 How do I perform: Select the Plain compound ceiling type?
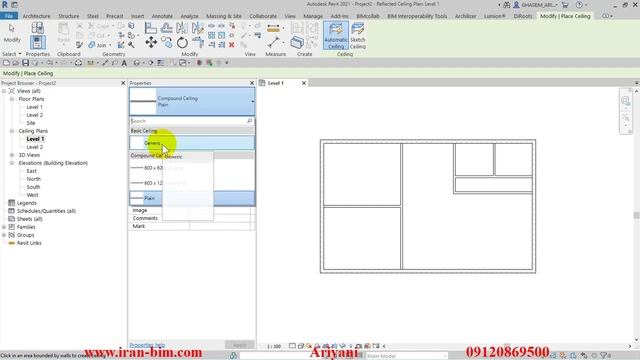192,198
